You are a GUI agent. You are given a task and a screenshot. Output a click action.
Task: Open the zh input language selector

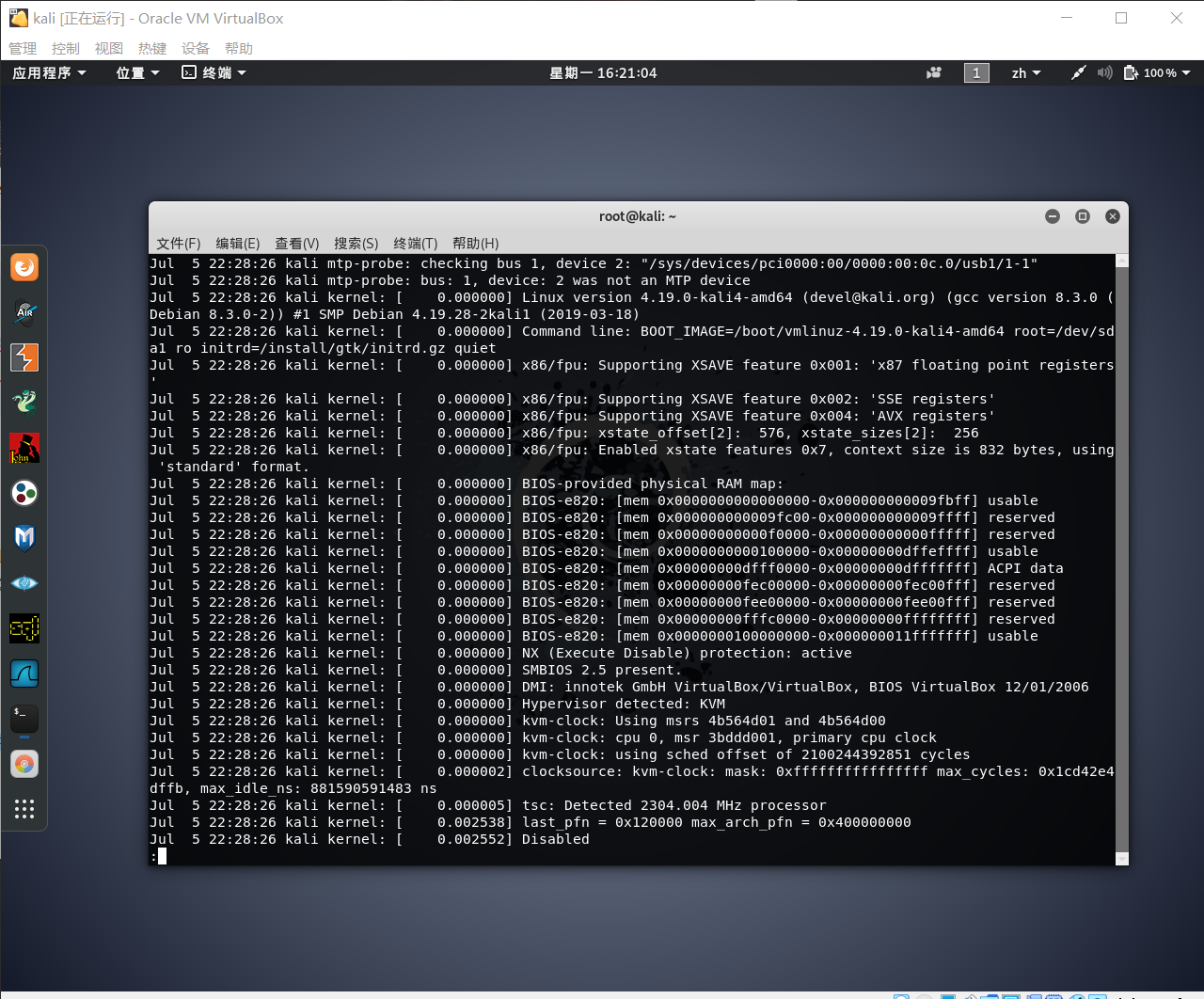tap(1024, 72)
